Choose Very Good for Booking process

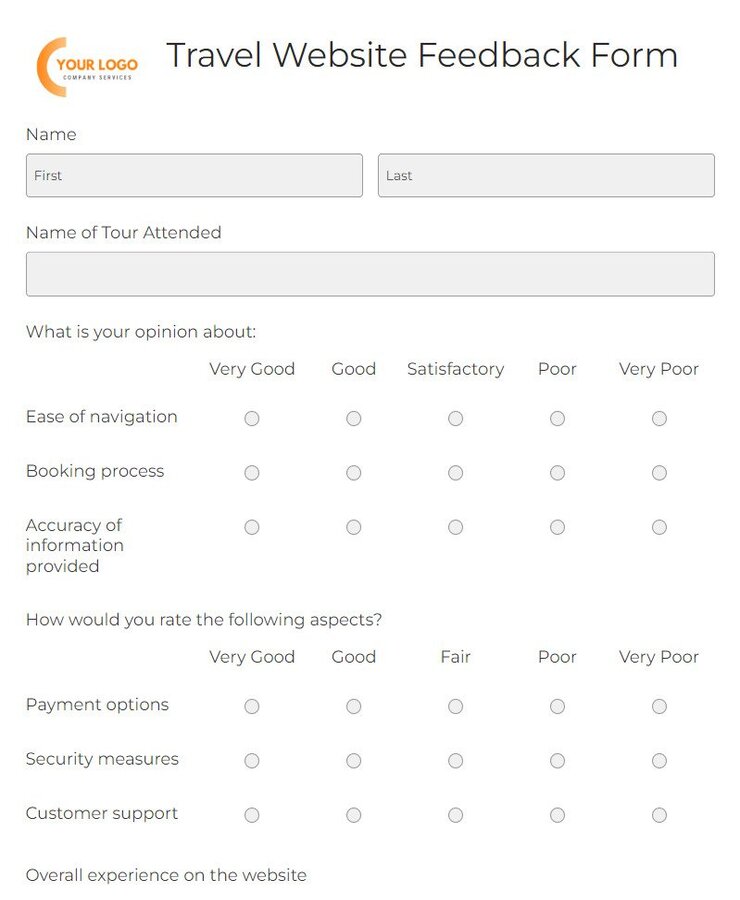(x=252, y=472)
